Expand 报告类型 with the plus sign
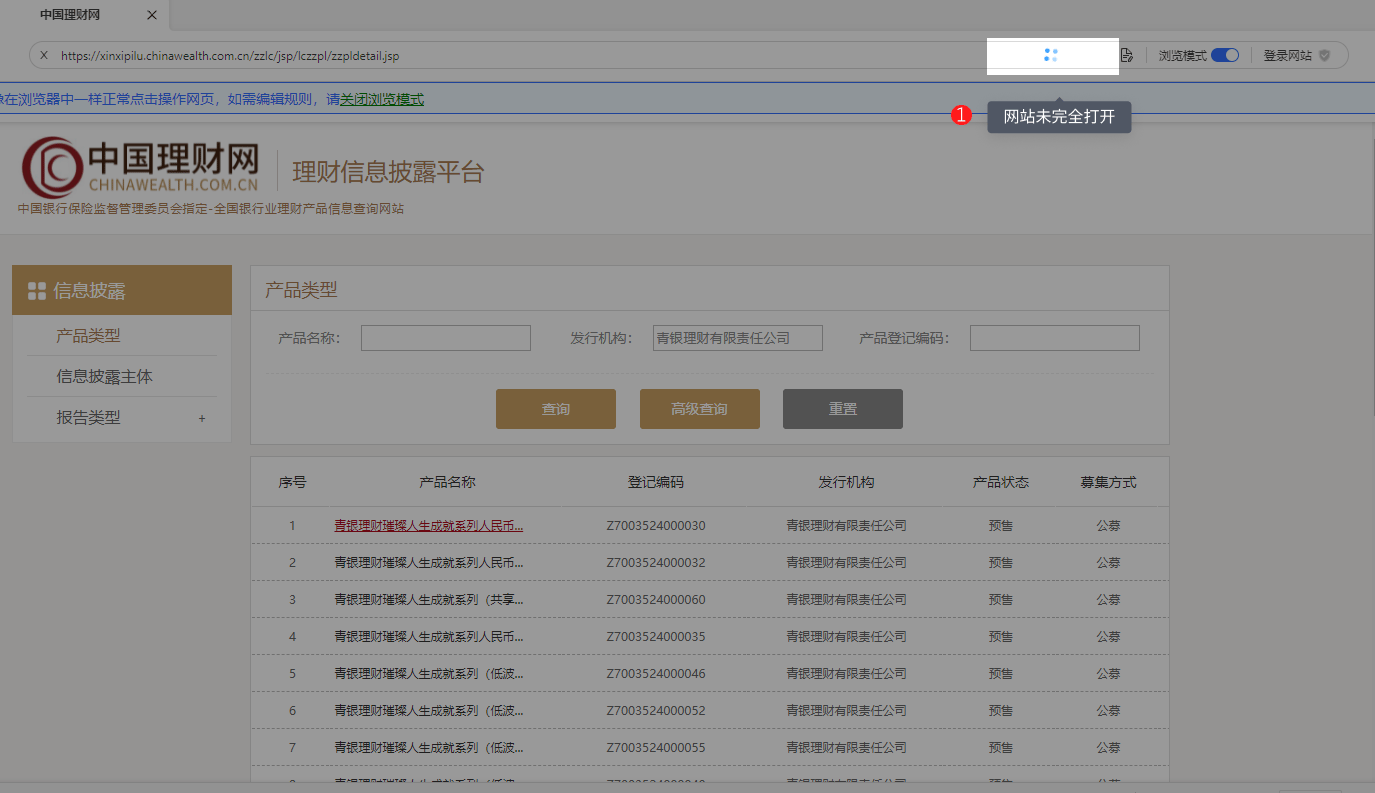The image size is (1375, 793). point(202,418)
